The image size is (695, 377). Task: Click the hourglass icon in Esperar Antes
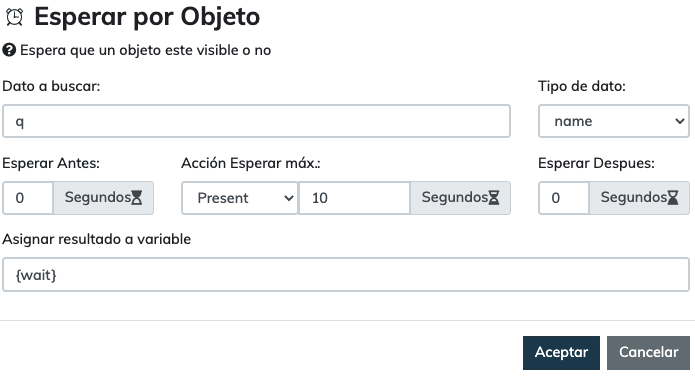(137, 197)
